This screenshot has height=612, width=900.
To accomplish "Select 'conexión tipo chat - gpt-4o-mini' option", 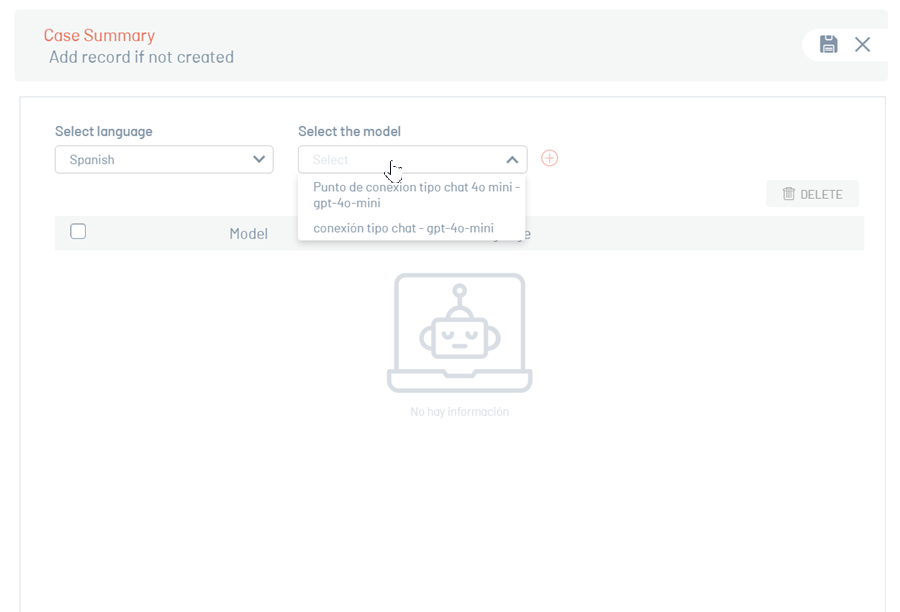I will 403,228.
